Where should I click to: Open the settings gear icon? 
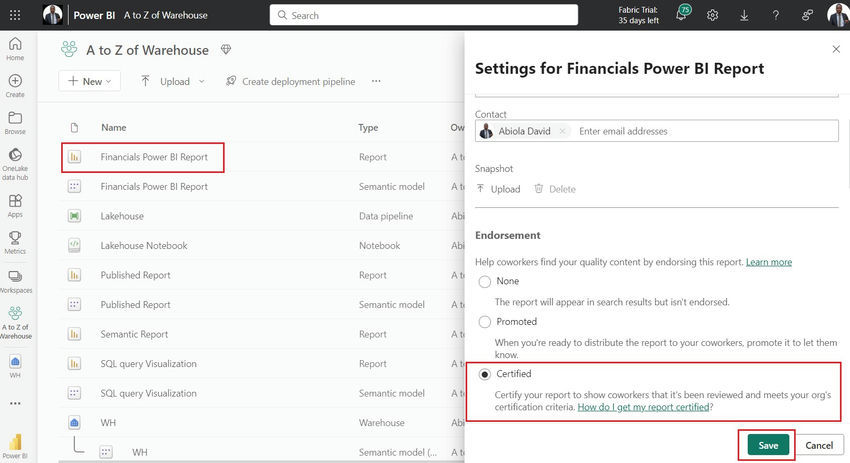(x=713, y=15)
